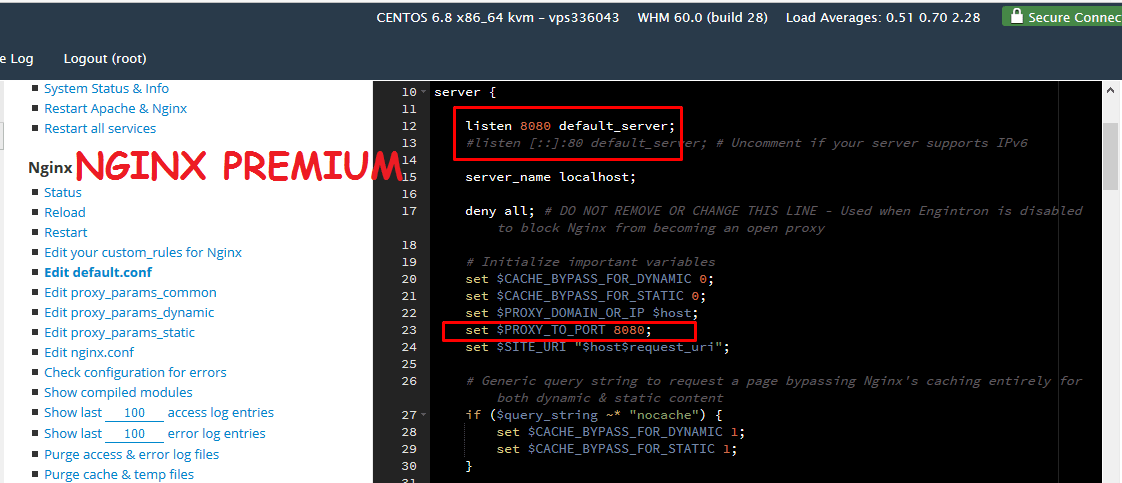Open Edit proxy_params_common link

(130, 293)
